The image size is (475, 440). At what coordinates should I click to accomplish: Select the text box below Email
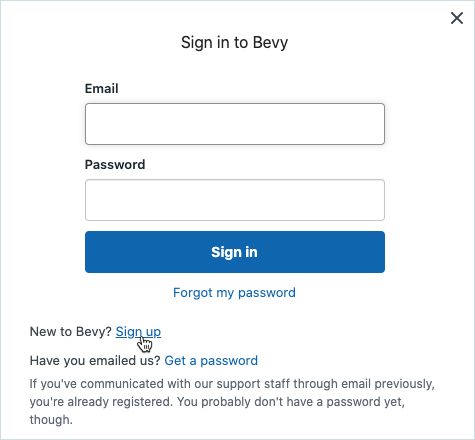pos(235,124)
